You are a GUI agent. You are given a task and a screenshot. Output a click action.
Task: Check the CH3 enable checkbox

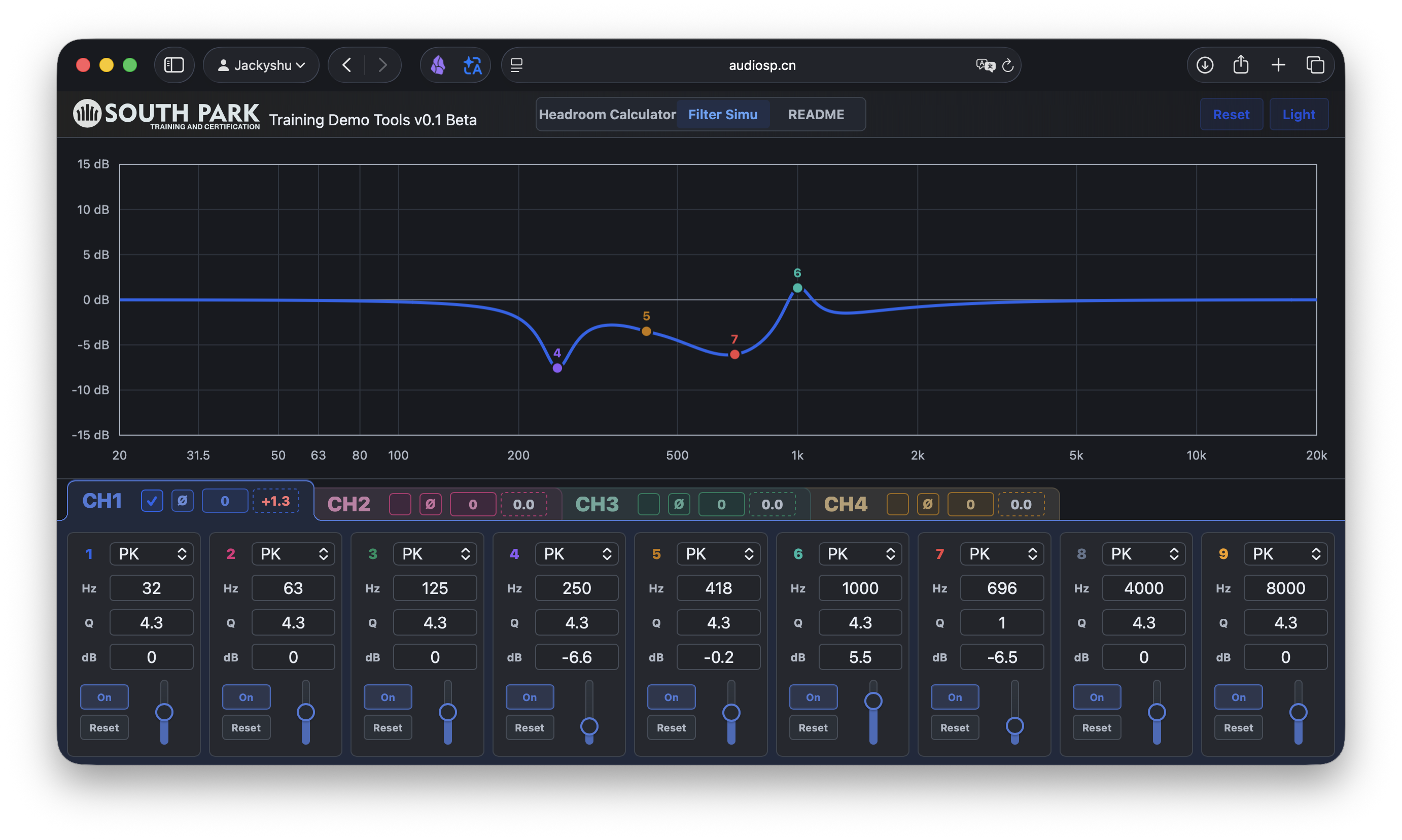pyautogui.click(x=648, y=504)
